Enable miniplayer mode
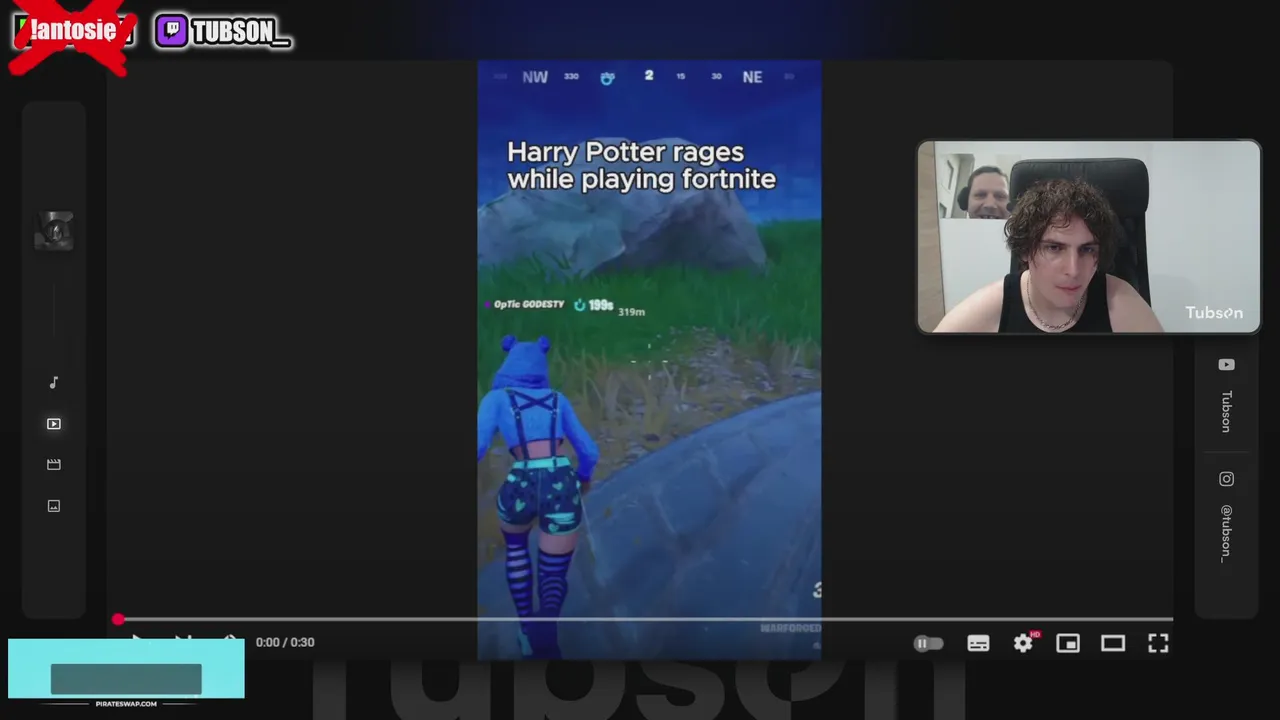Screen dimensions: 1280x720 click(x=1068, y=644)
